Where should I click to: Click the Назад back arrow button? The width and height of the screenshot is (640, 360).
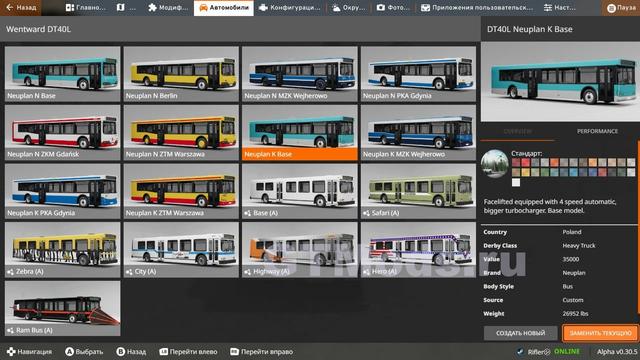(20, 7)
